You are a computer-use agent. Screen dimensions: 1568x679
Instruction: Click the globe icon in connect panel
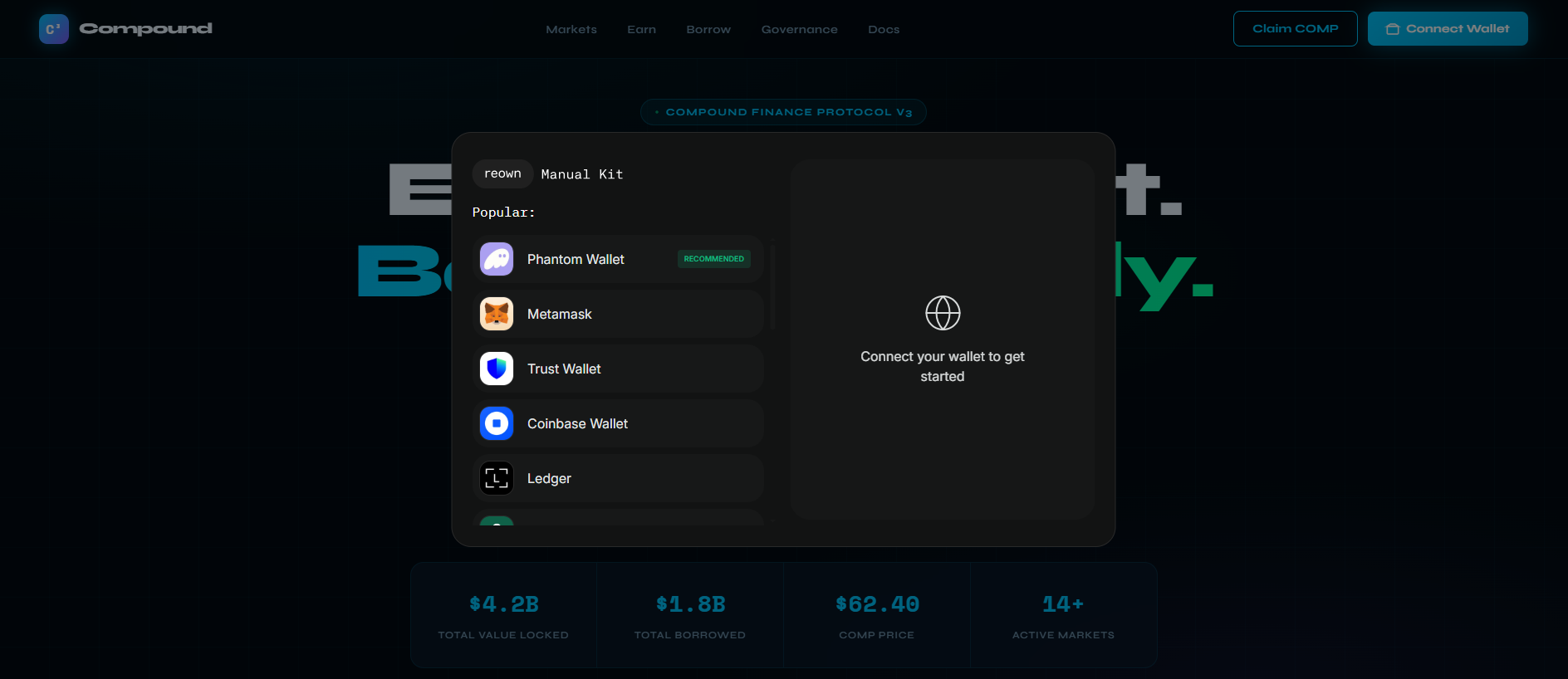point(943,313)
